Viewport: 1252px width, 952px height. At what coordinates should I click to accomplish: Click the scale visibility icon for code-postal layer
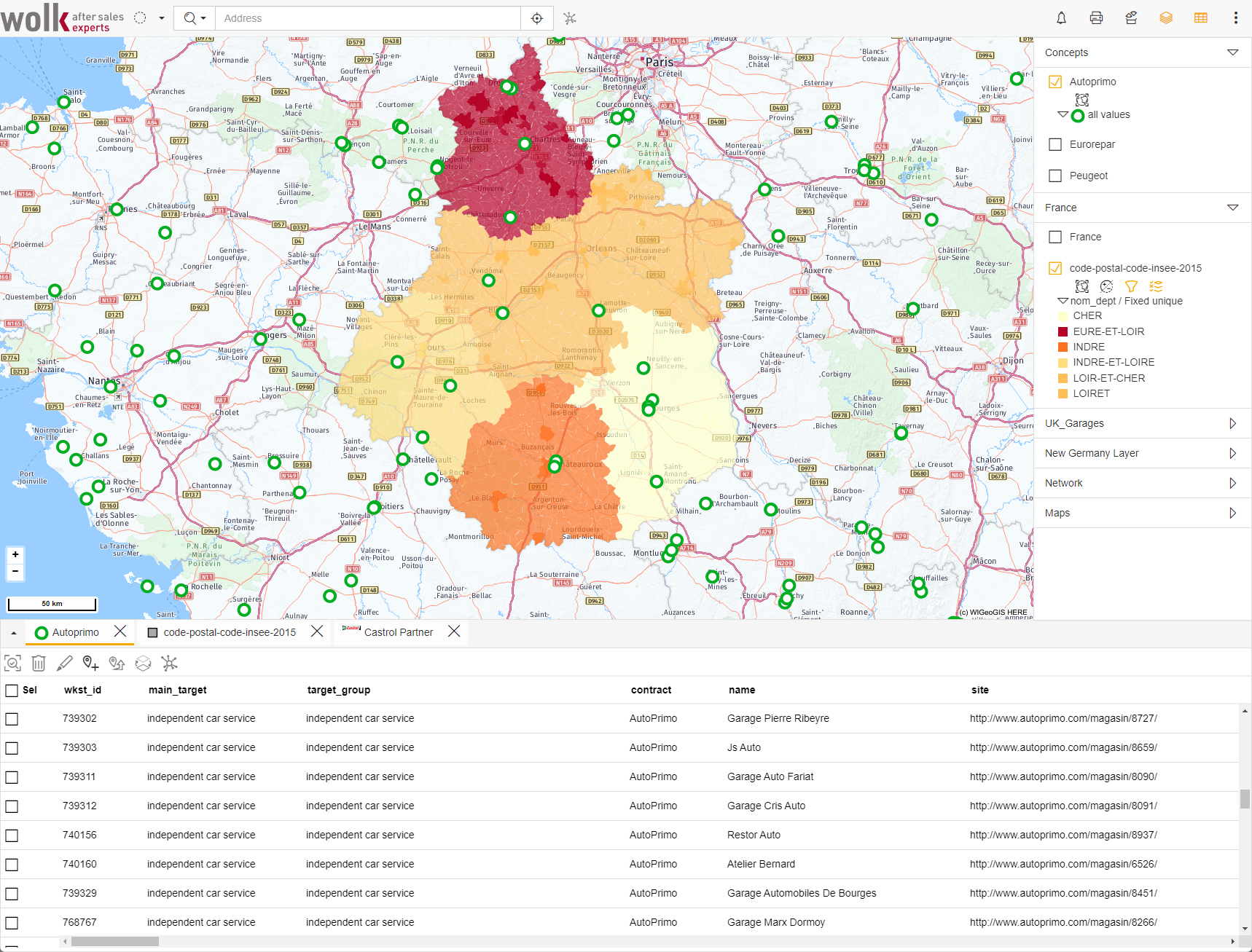(x=1107, y=286)
